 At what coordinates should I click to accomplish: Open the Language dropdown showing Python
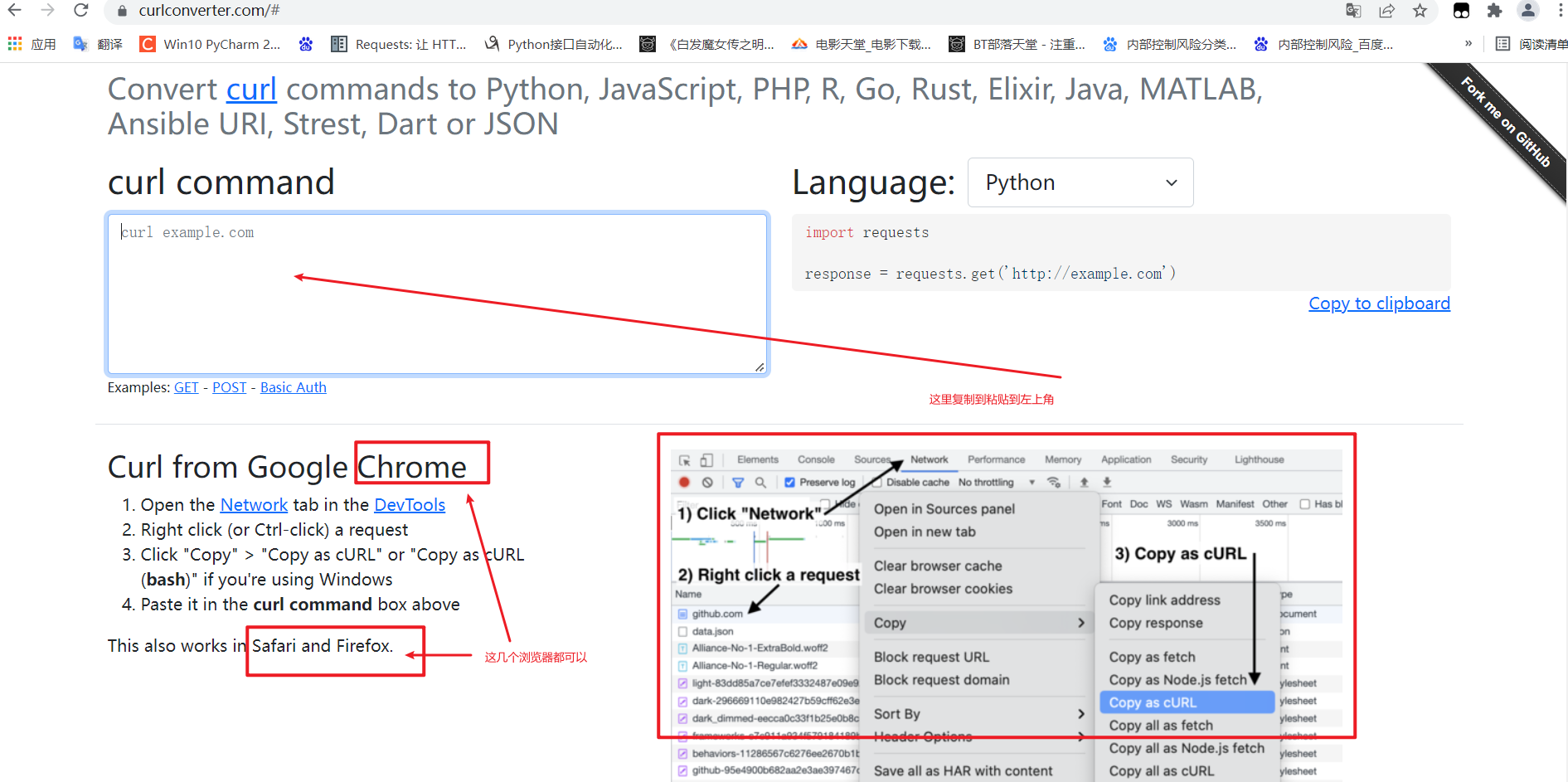(x=1080, y=182)
